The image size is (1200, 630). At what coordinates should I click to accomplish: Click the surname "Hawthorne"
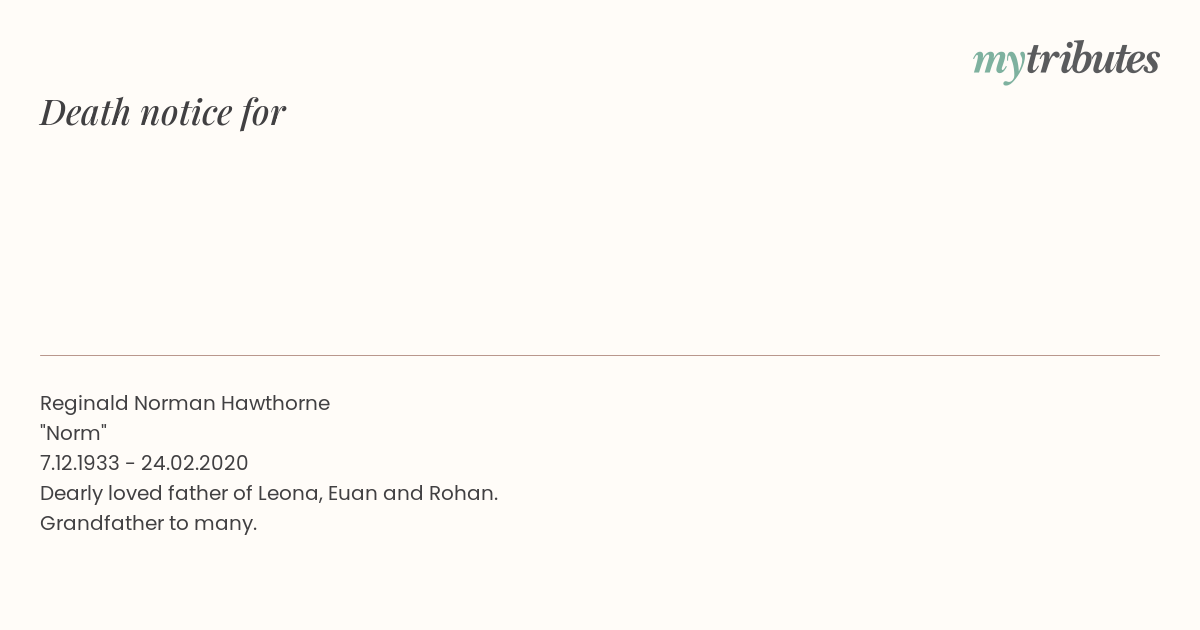275,403
